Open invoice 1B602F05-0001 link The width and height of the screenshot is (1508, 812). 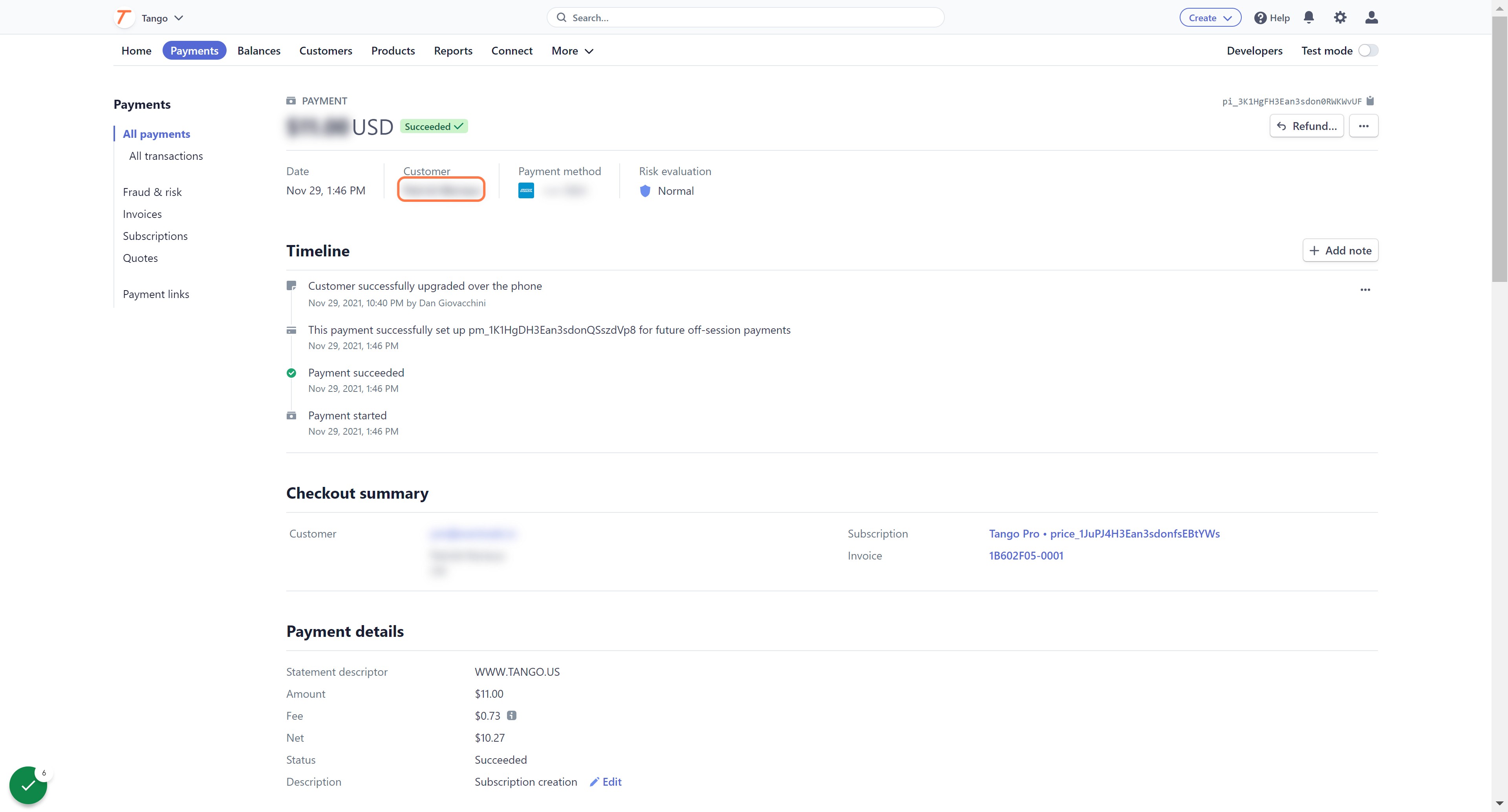point(1026,556)
